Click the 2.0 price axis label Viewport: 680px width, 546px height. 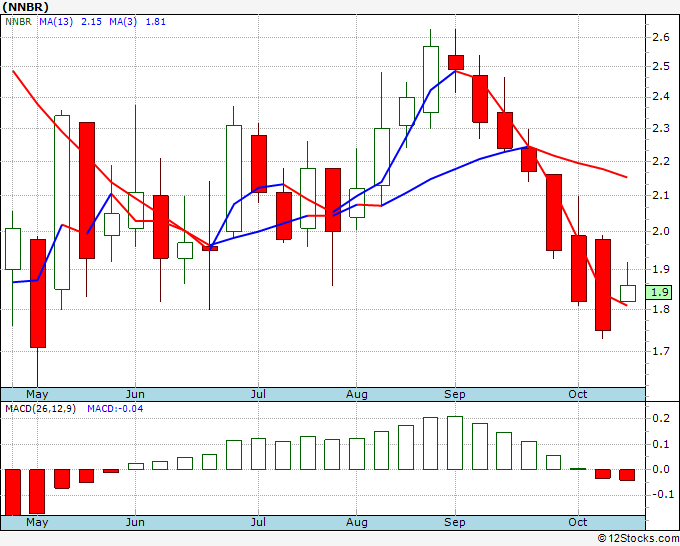pos(661,231)
